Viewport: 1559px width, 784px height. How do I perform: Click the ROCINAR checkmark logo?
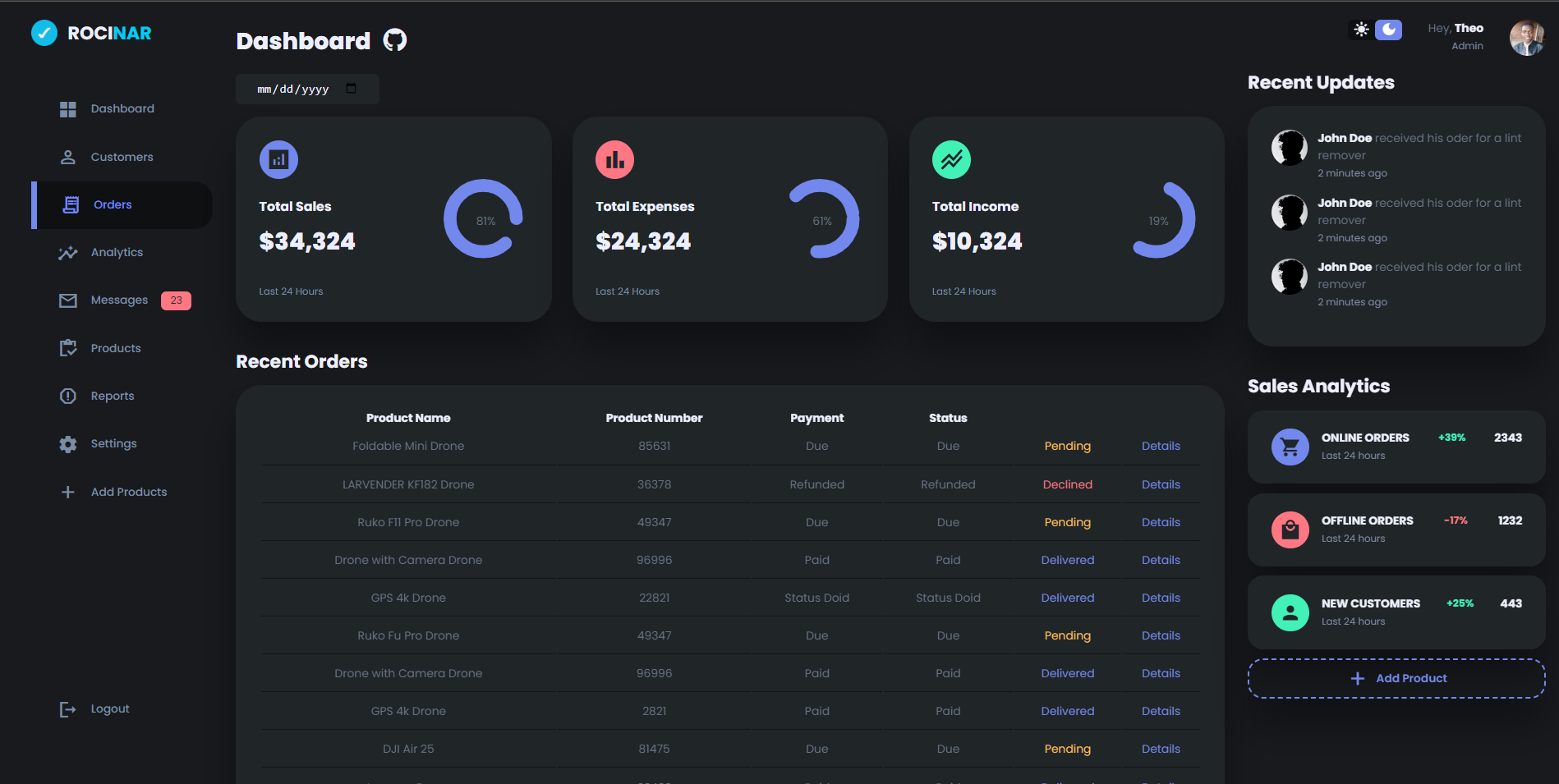[x=44, y=33]
